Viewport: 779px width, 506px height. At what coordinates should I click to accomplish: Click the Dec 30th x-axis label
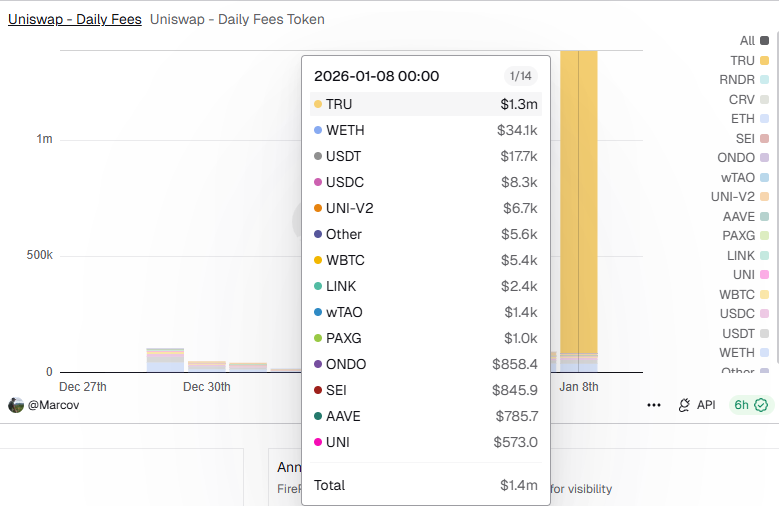[x=208, y=386]
